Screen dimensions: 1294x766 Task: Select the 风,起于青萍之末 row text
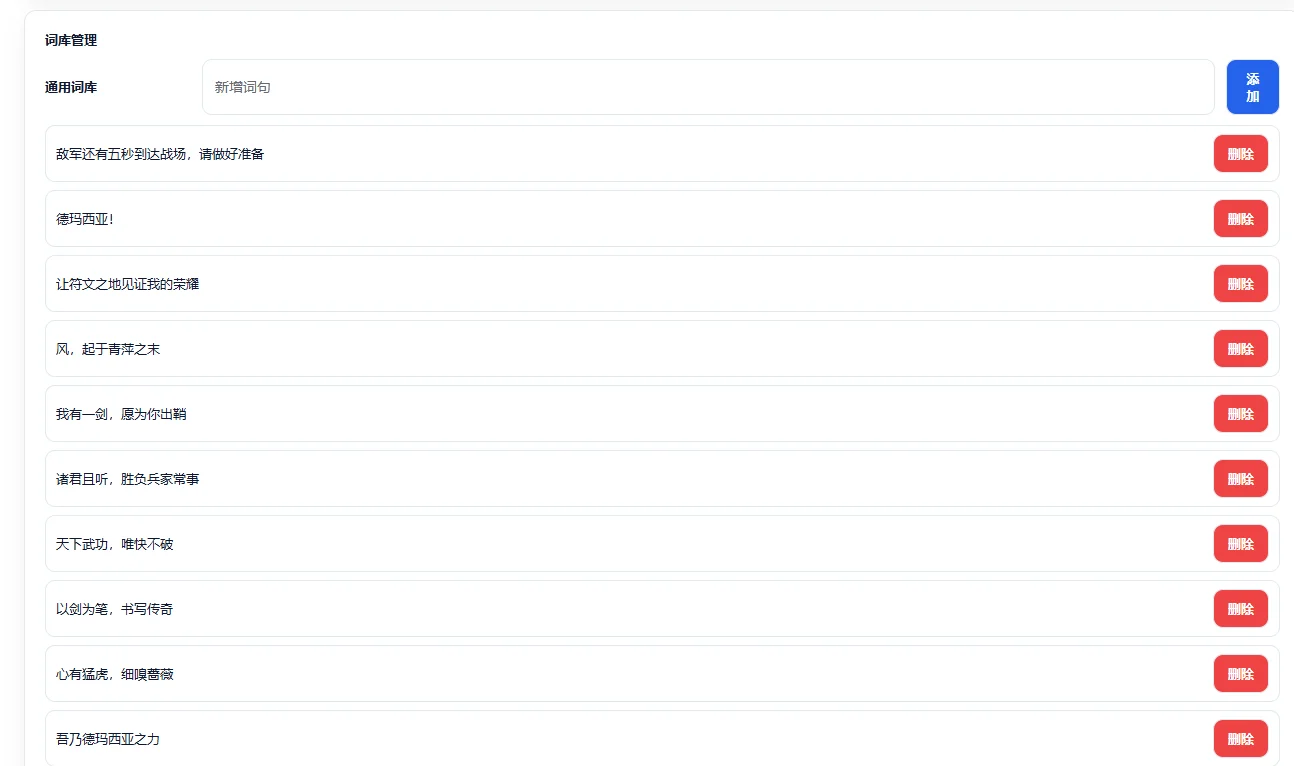(108, 349)
